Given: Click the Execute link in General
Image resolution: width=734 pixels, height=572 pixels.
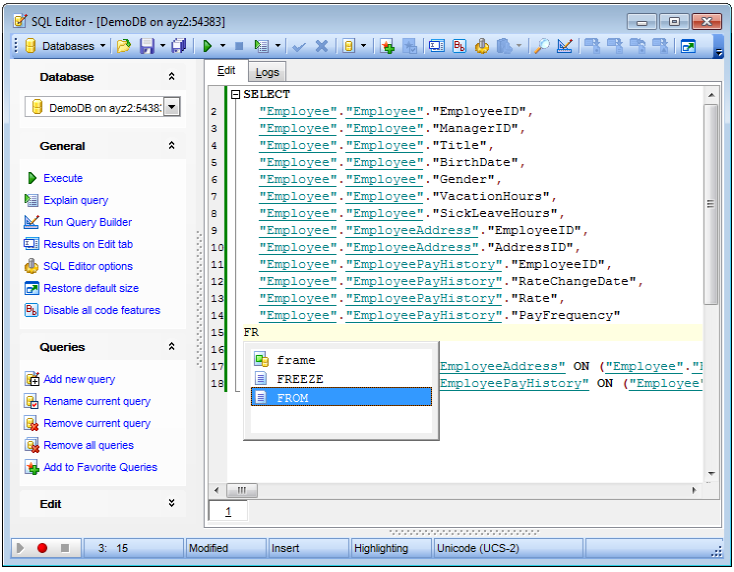Looking at the screenshot, I should tap(63, 178).
